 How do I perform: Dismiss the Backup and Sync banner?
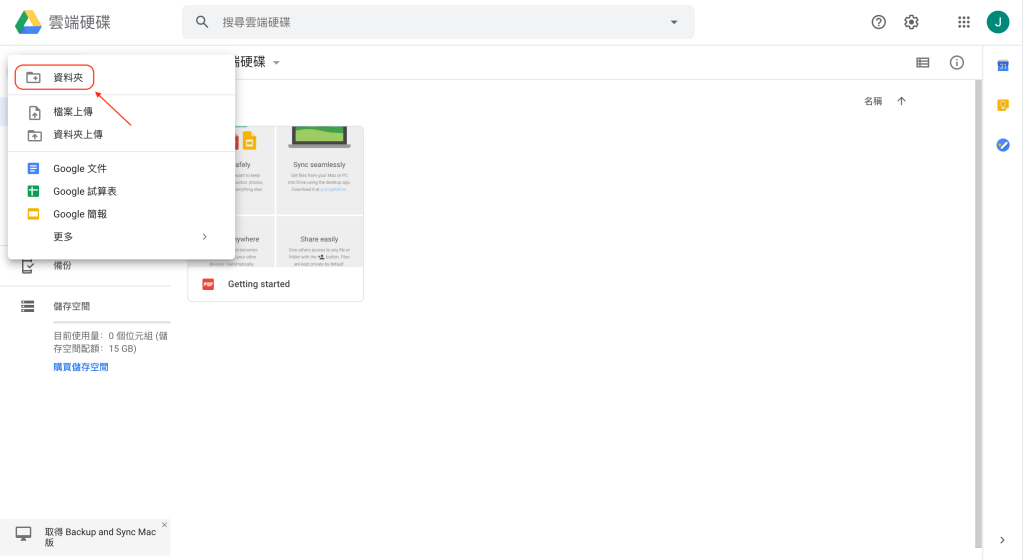click(164, 525)
